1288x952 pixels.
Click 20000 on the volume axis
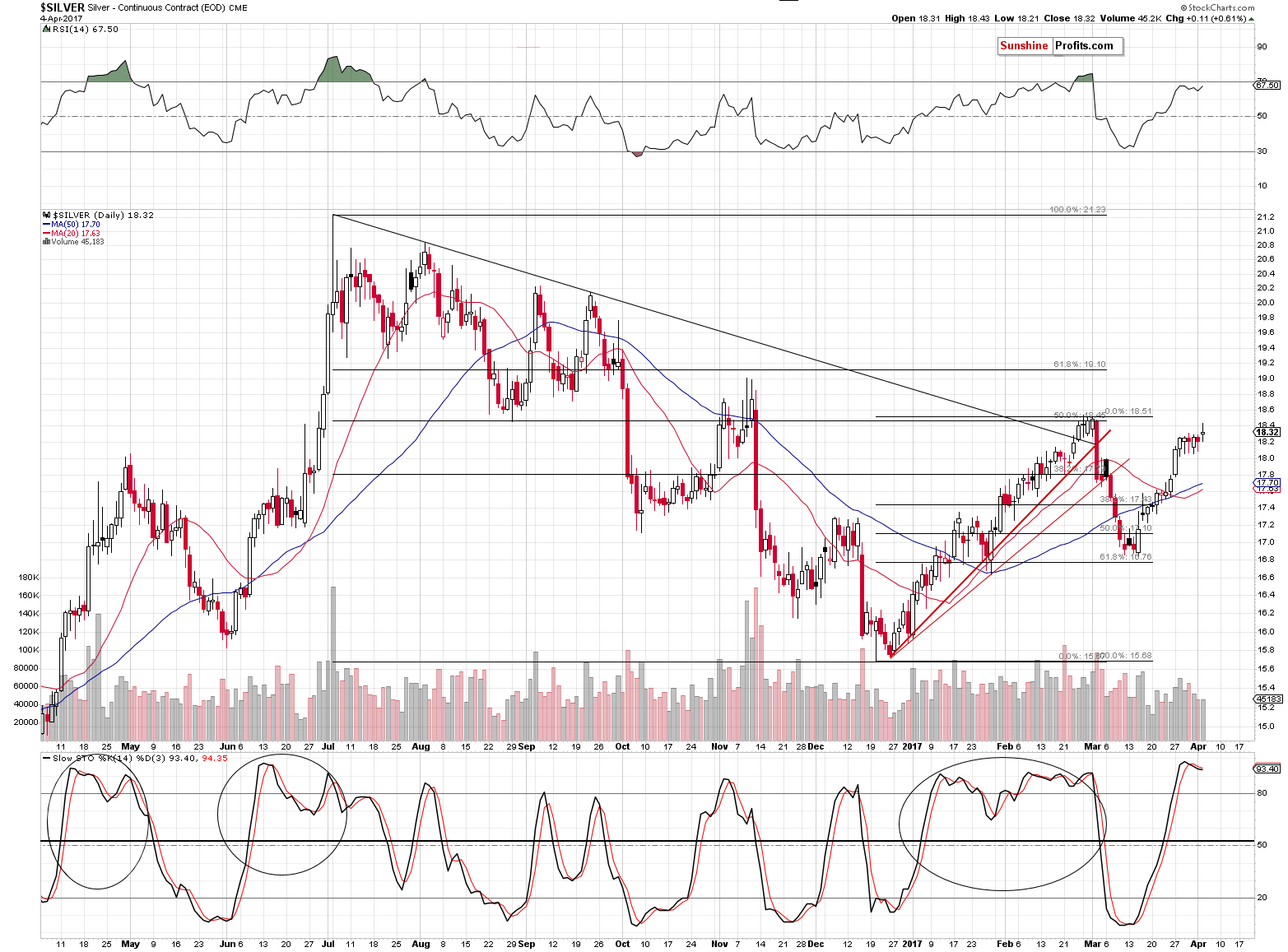click(x=27, y=722)
